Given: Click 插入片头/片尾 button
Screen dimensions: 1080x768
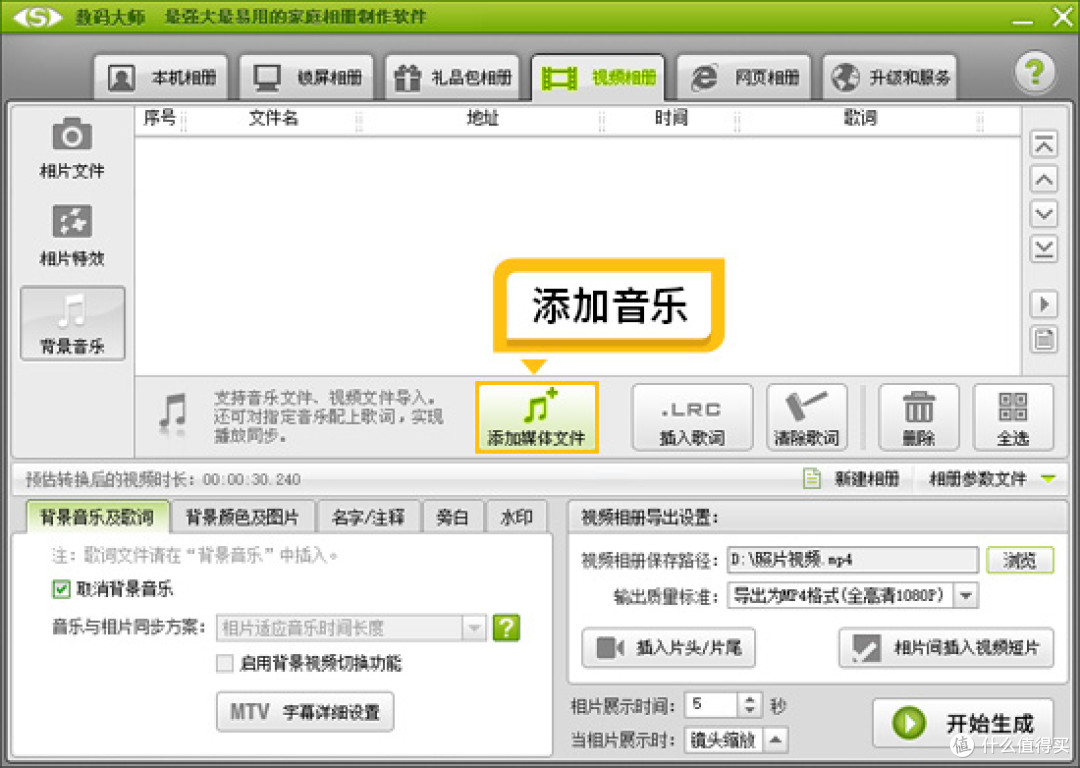Looking at the screenshot, I should (668, 647).
